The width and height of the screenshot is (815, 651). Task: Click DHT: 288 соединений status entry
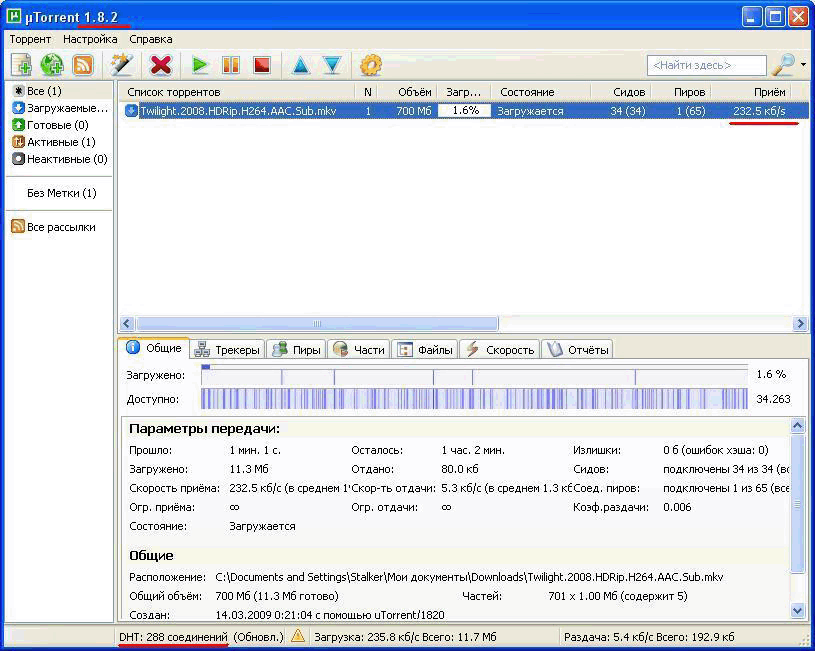click(x=174, y=636)
